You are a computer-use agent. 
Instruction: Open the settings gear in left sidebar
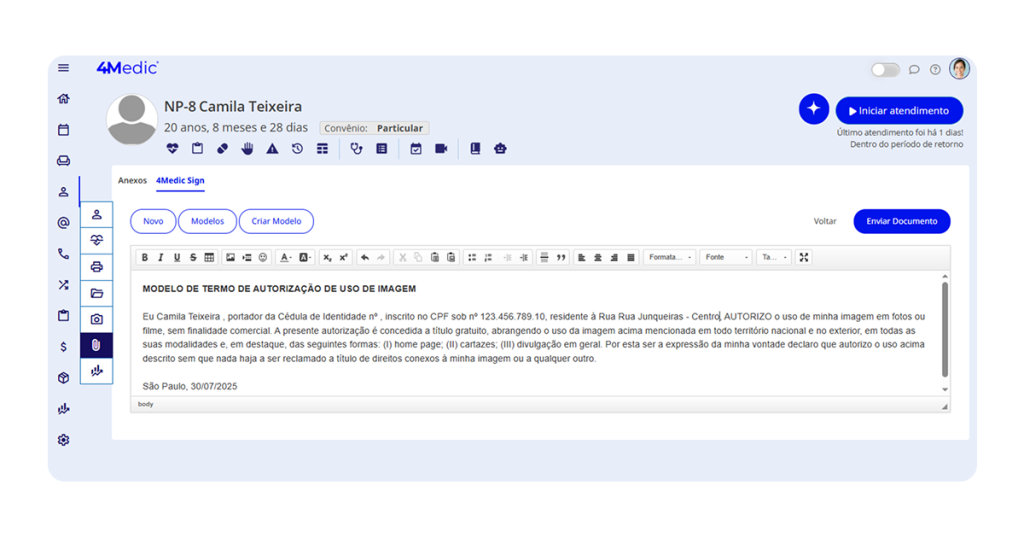pos(63,440)
